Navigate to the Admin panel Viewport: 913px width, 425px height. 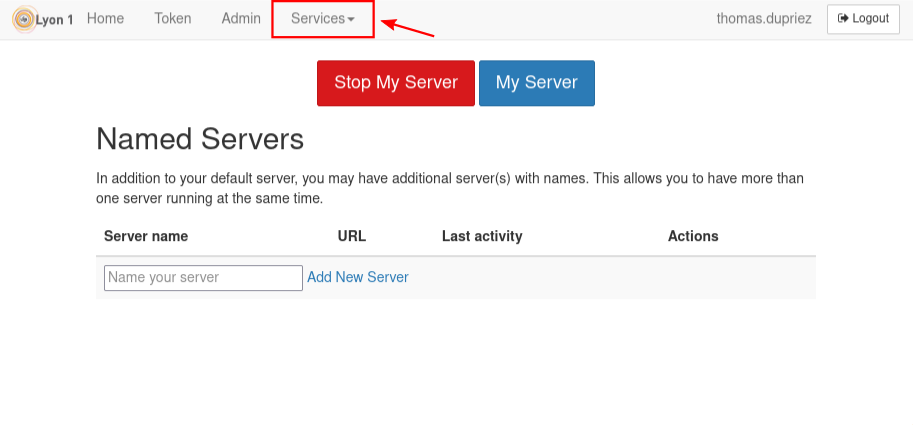pos(241,19)
